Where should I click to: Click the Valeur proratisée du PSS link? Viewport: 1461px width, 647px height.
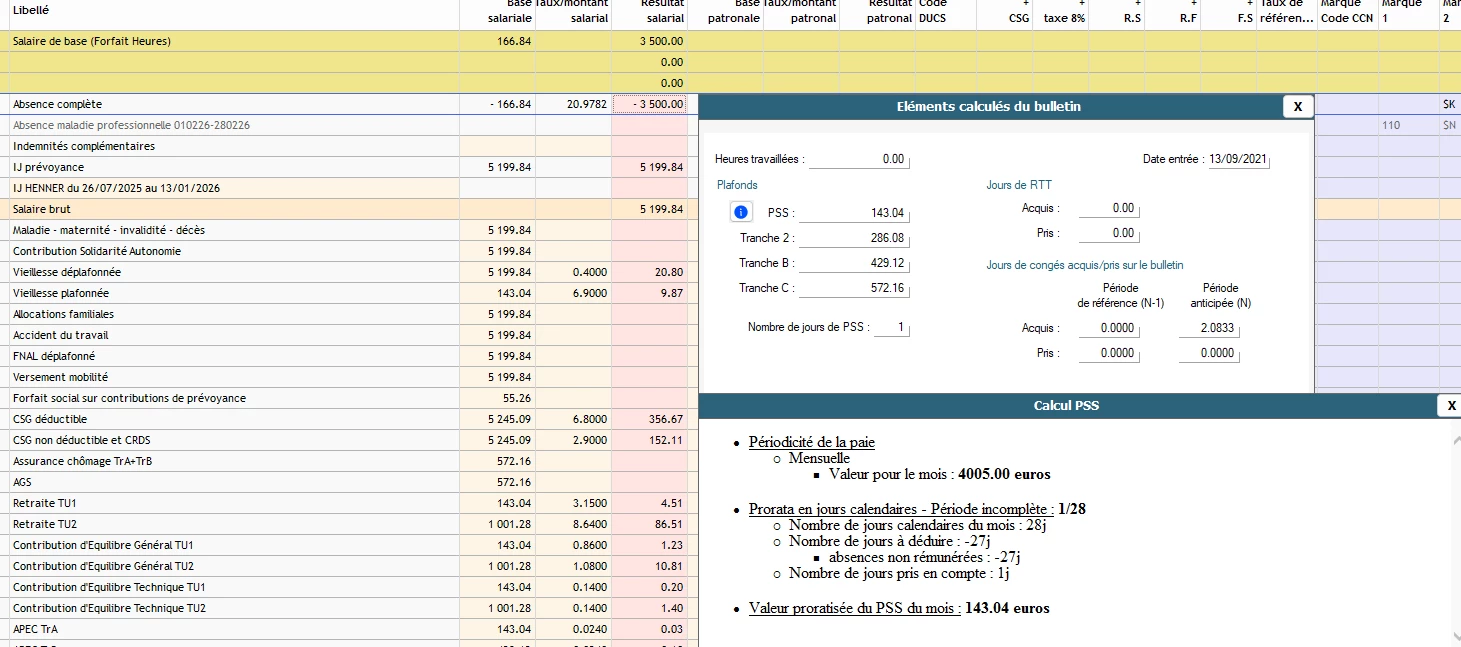tap(854, 608)
